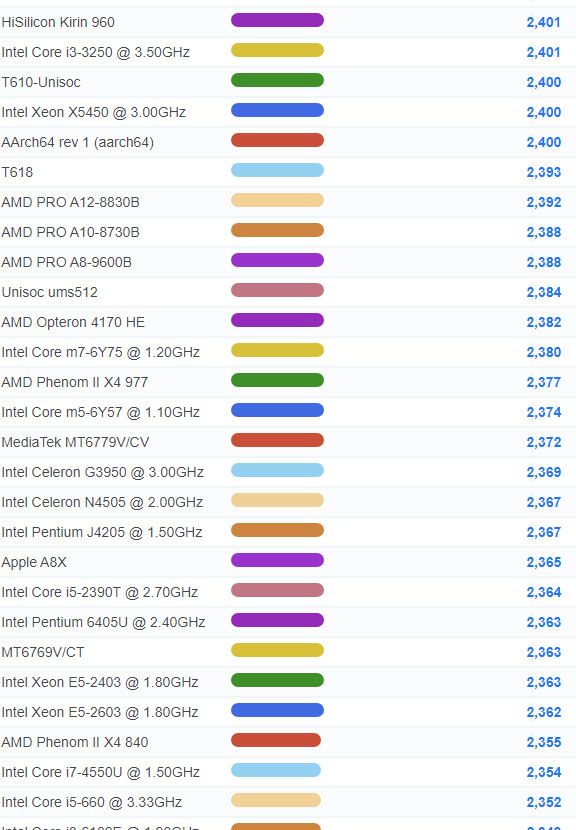Click the red bar for MediaTek MT6779V/CV
Viewport: 576px width, 830px height.
(x=277, y=440)
